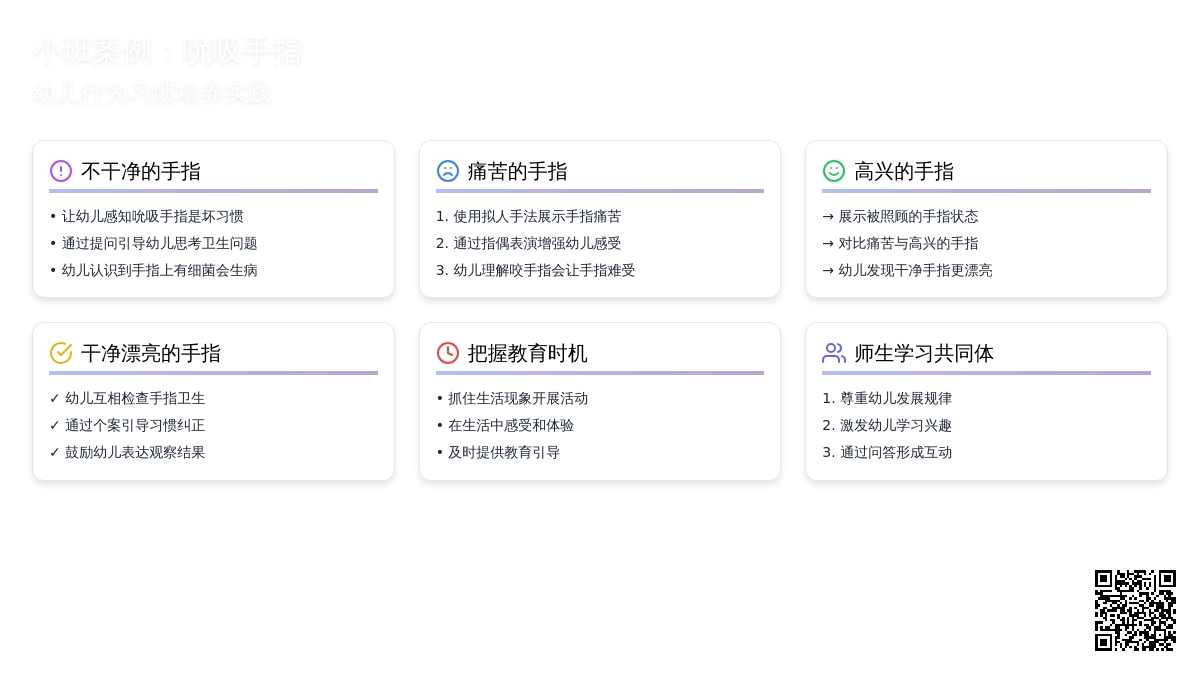Viewport: 1200px width, 675px height.
Task: Click the slide title 小班案例：吮吸手指
Action: [x=167, y=52]
